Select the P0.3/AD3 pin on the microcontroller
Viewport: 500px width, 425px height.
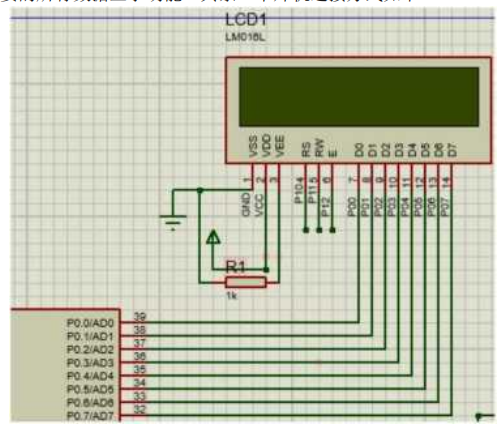(x=90, y=363)
